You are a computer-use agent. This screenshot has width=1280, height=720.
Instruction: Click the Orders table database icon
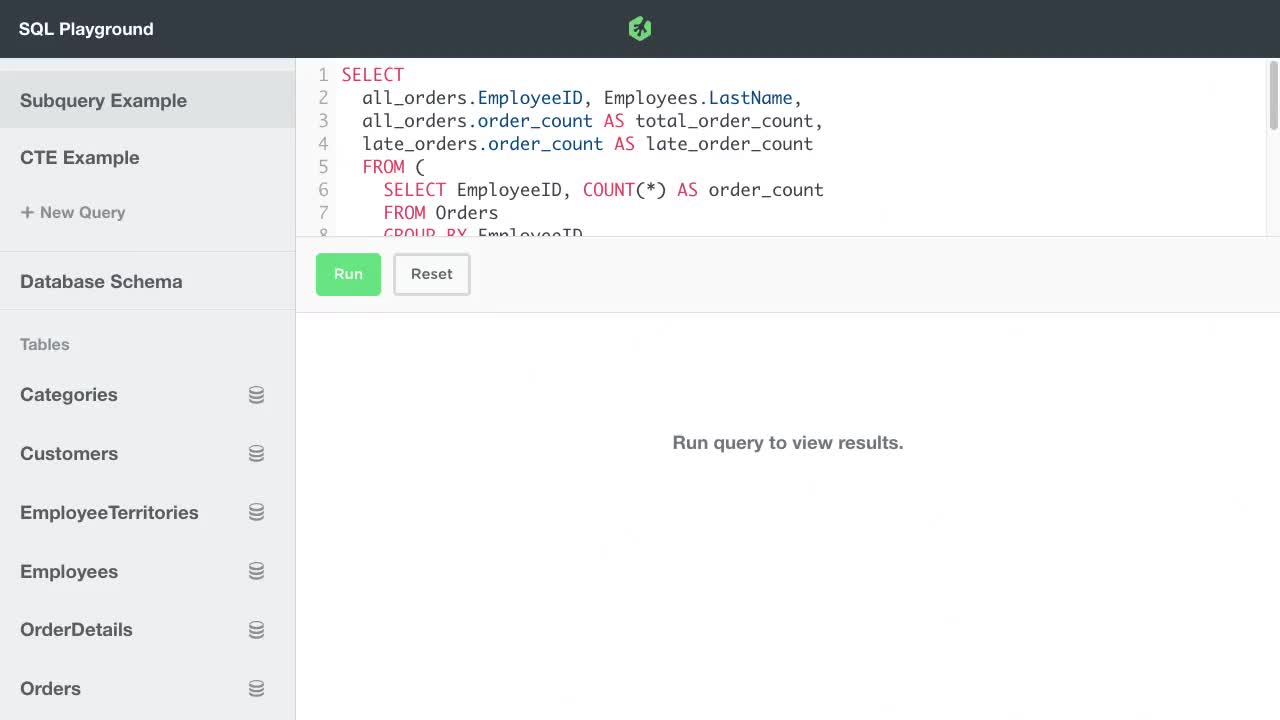click(256, 689)
